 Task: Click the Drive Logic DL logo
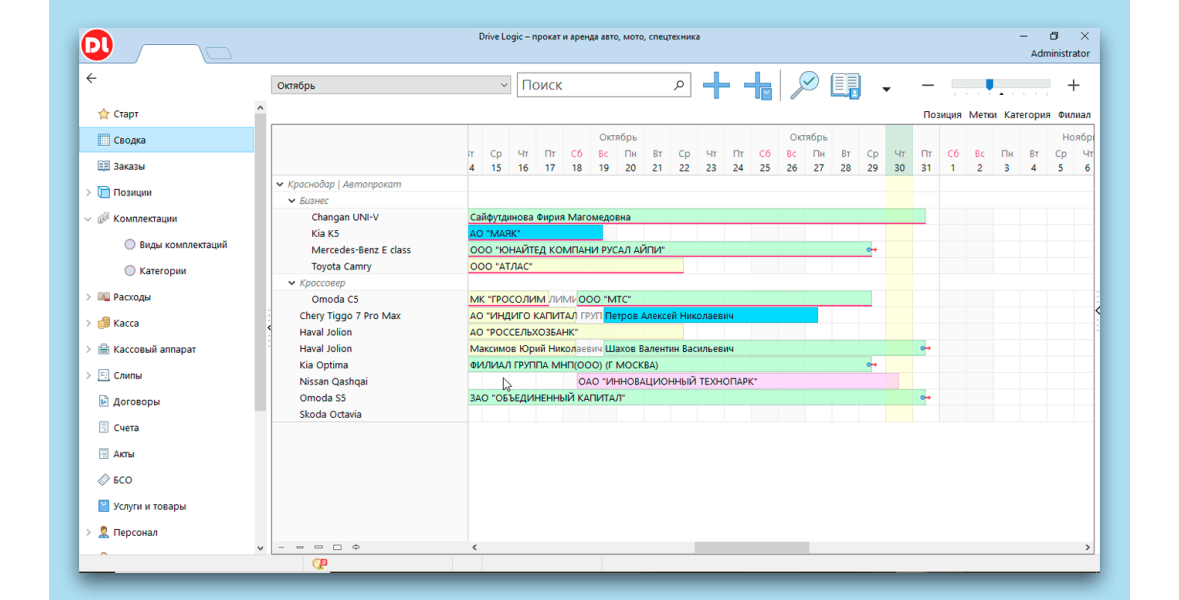point(98,45)
